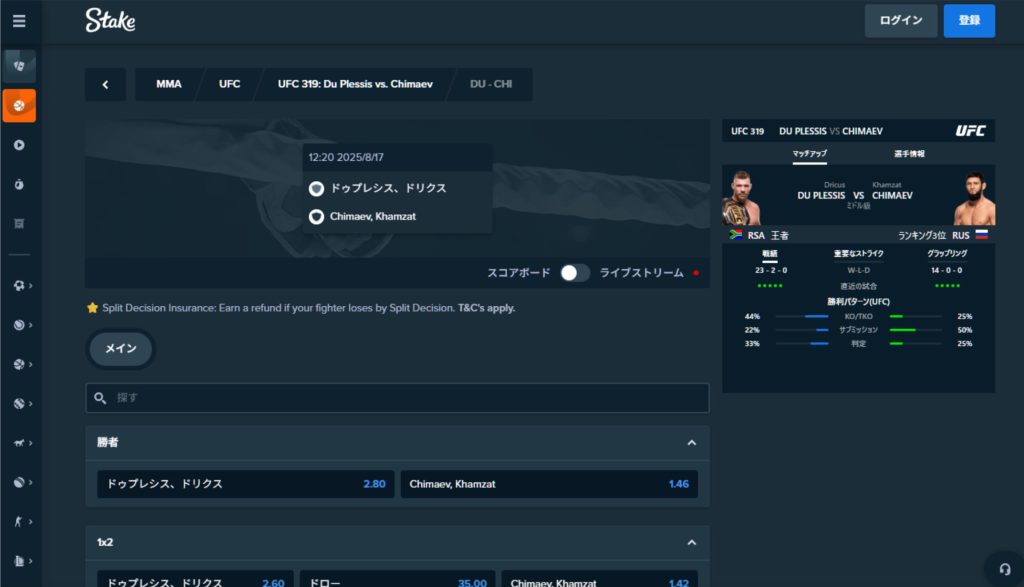The width and height of the screenshot is (1024, 587).
Task: Open the stopwatch starting-soon icon
Action: point(19,185)
